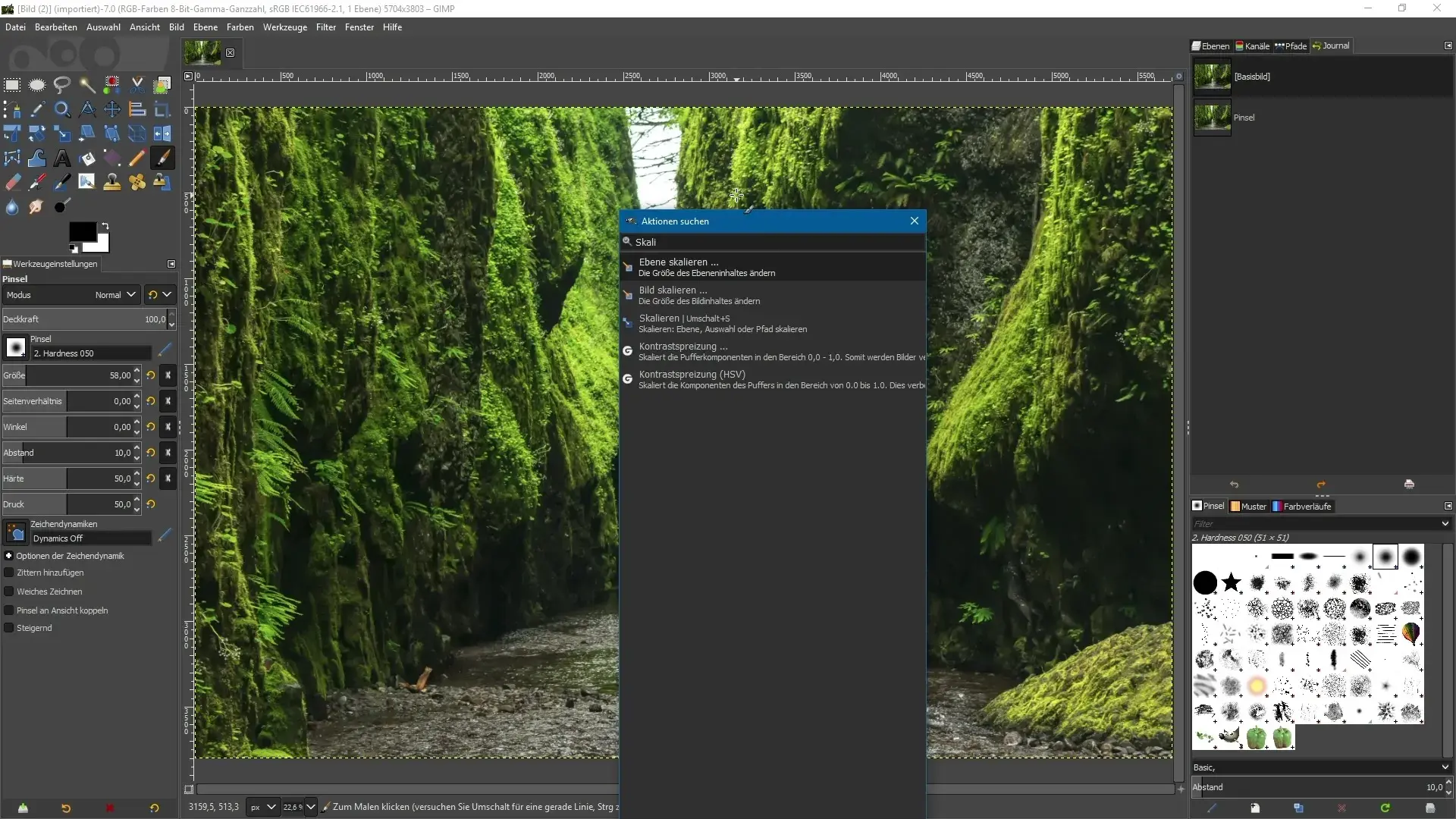Activate the Zoom tool
This screenshot has width=1456, height=819.
click(x=62, y=109)
